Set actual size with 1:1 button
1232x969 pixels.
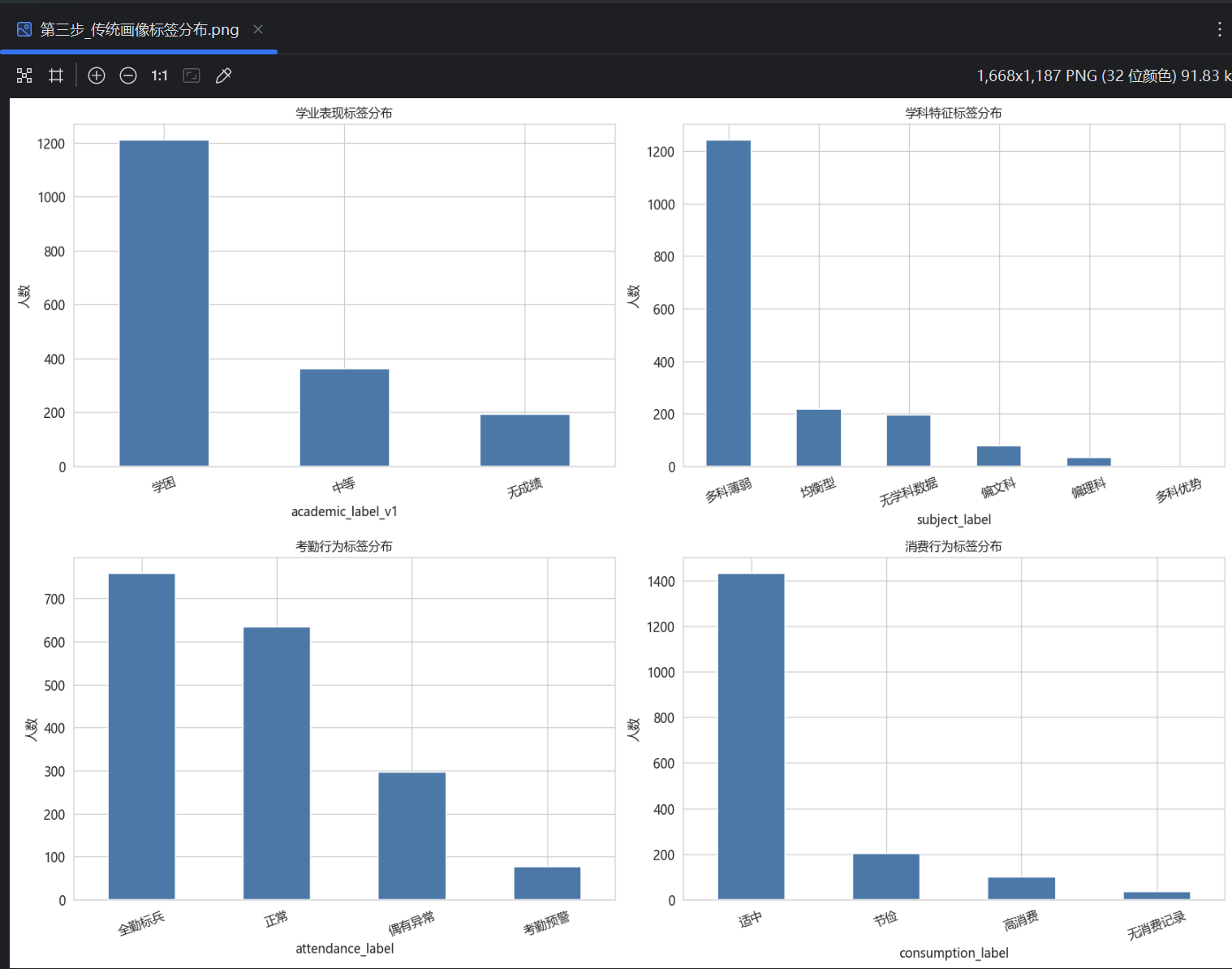(159, 75)
